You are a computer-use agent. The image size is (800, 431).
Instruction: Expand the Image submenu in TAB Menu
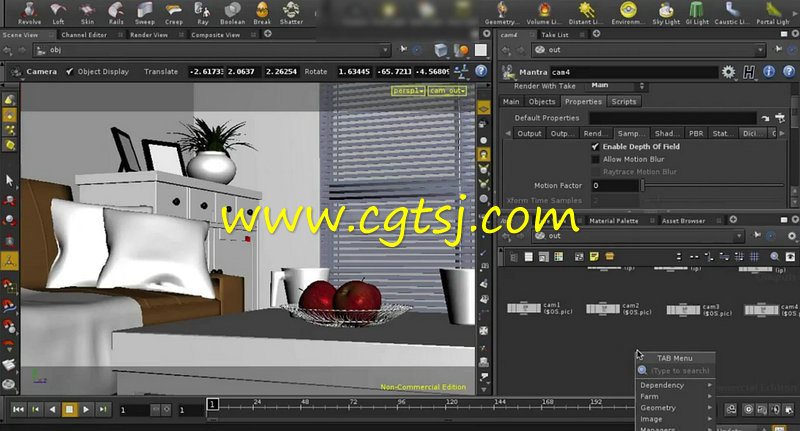point(676,419)
